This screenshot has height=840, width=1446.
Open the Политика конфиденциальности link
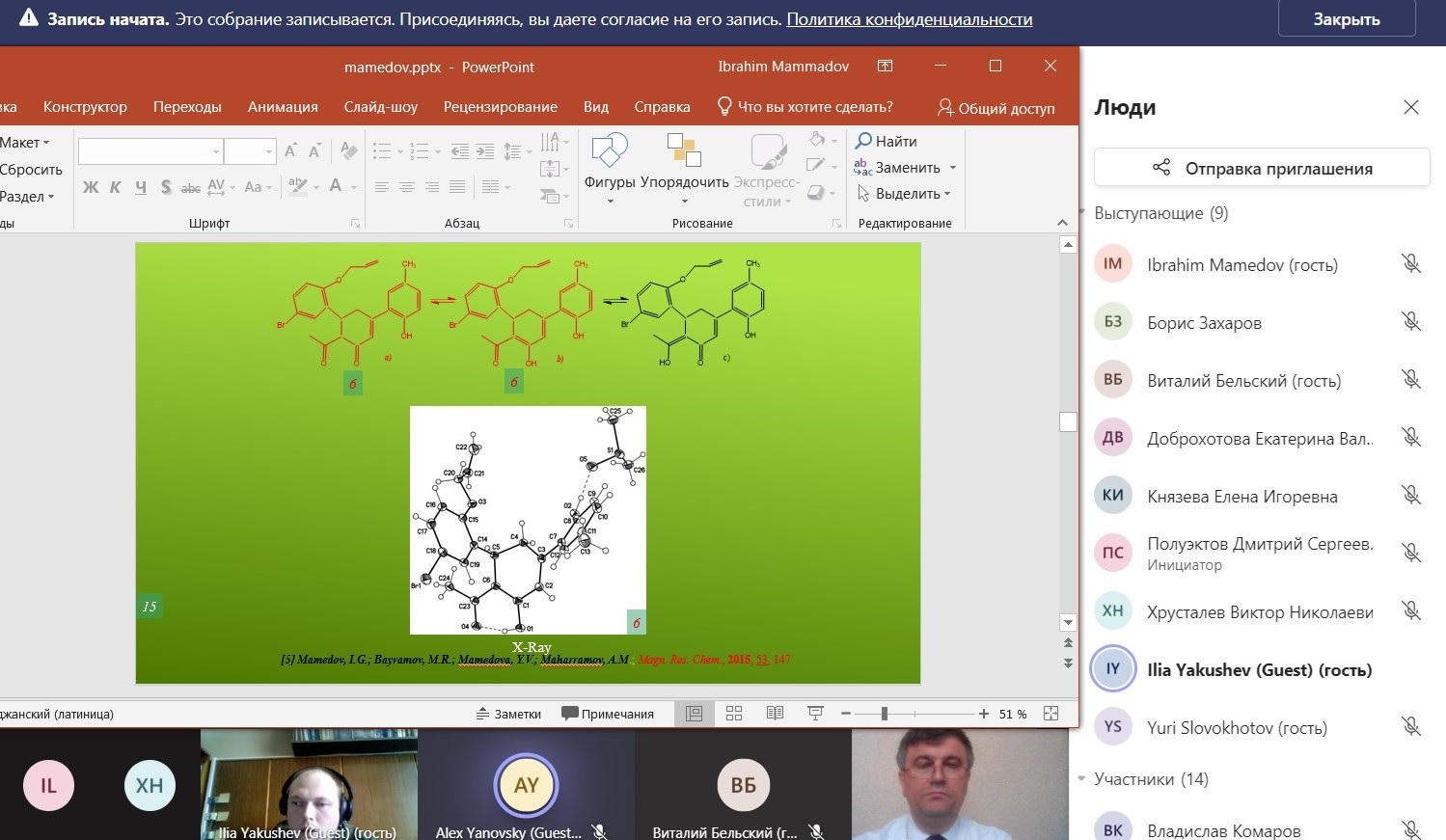pos(909,19)
